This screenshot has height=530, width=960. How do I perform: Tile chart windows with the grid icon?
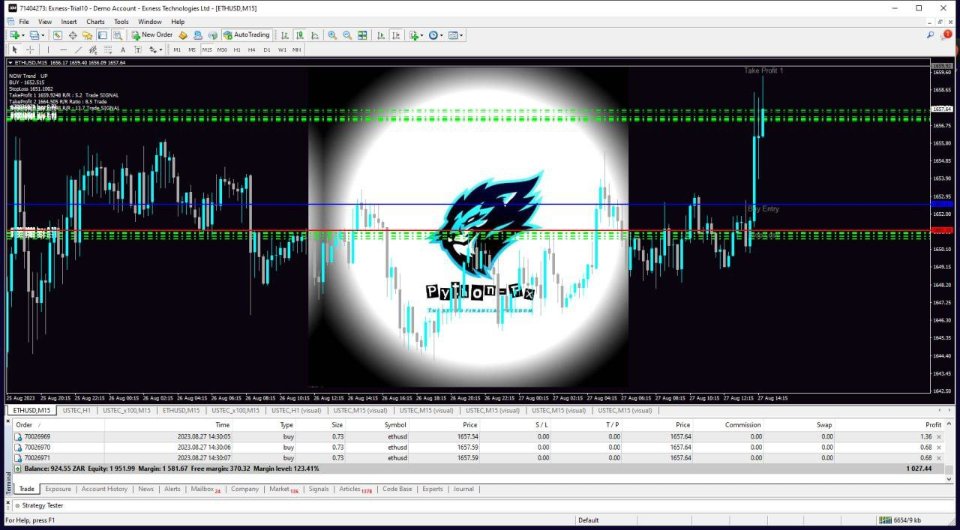coord(362,35)
